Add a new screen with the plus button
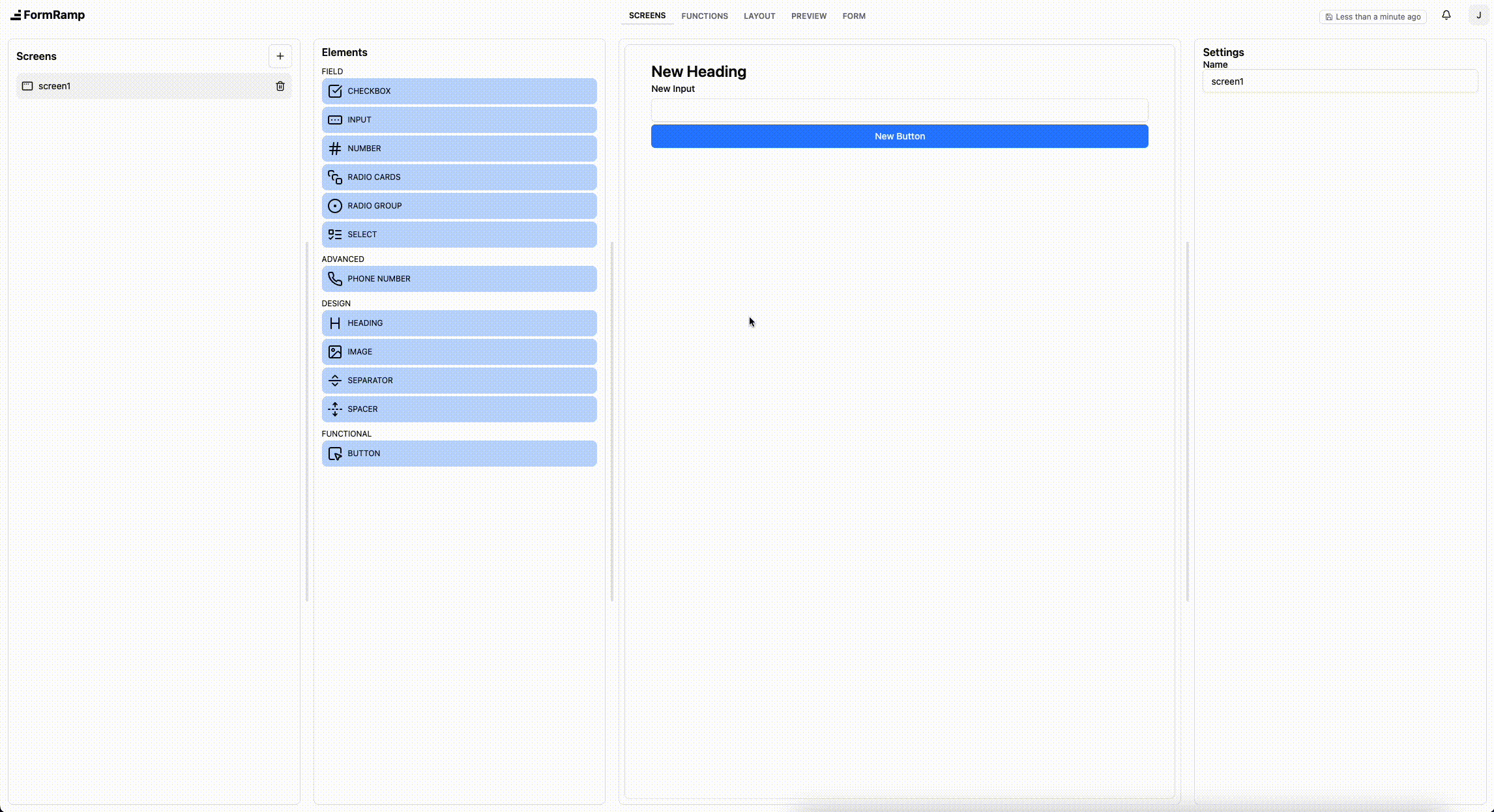 (280, 56)
